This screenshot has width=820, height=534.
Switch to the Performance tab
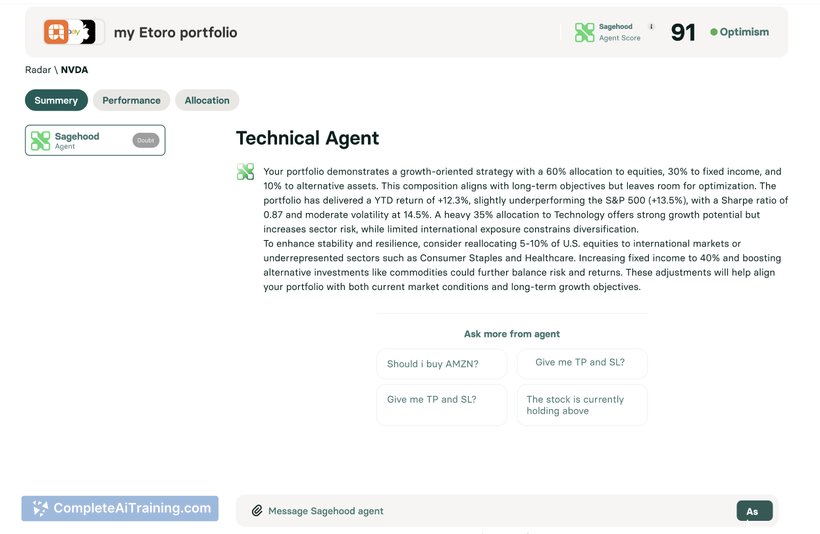(131, 100)
